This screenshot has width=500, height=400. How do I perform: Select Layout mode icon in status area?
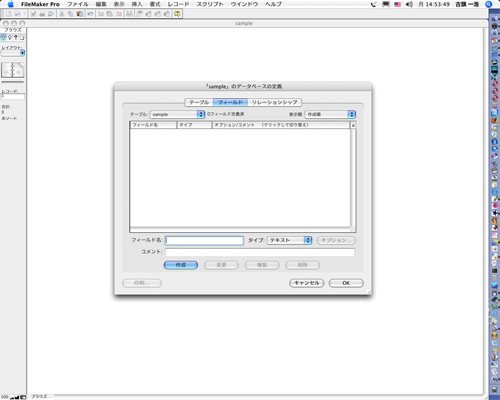point(16,38)
